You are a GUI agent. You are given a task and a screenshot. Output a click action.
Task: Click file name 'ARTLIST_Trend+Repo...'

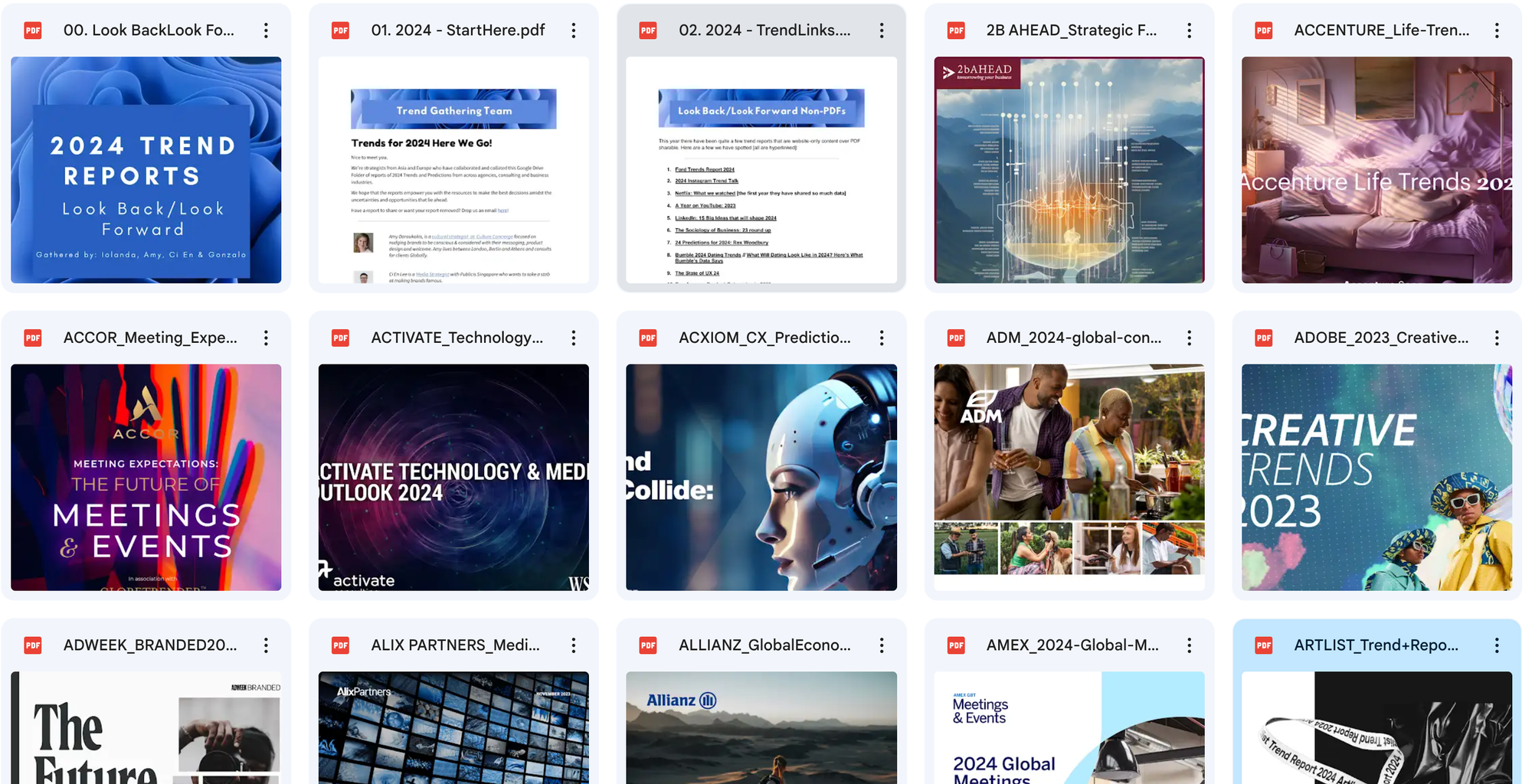click(x=1377, y=645)
